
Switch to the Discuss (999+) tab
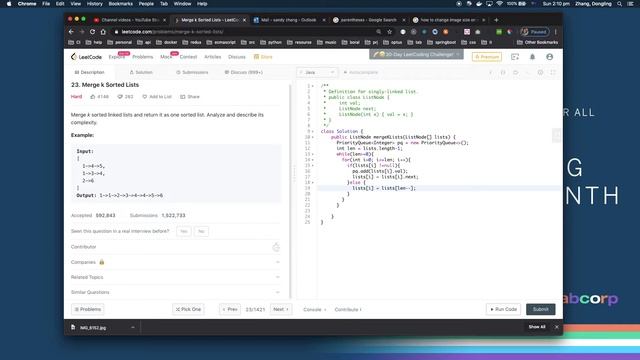tap(244, 72)
